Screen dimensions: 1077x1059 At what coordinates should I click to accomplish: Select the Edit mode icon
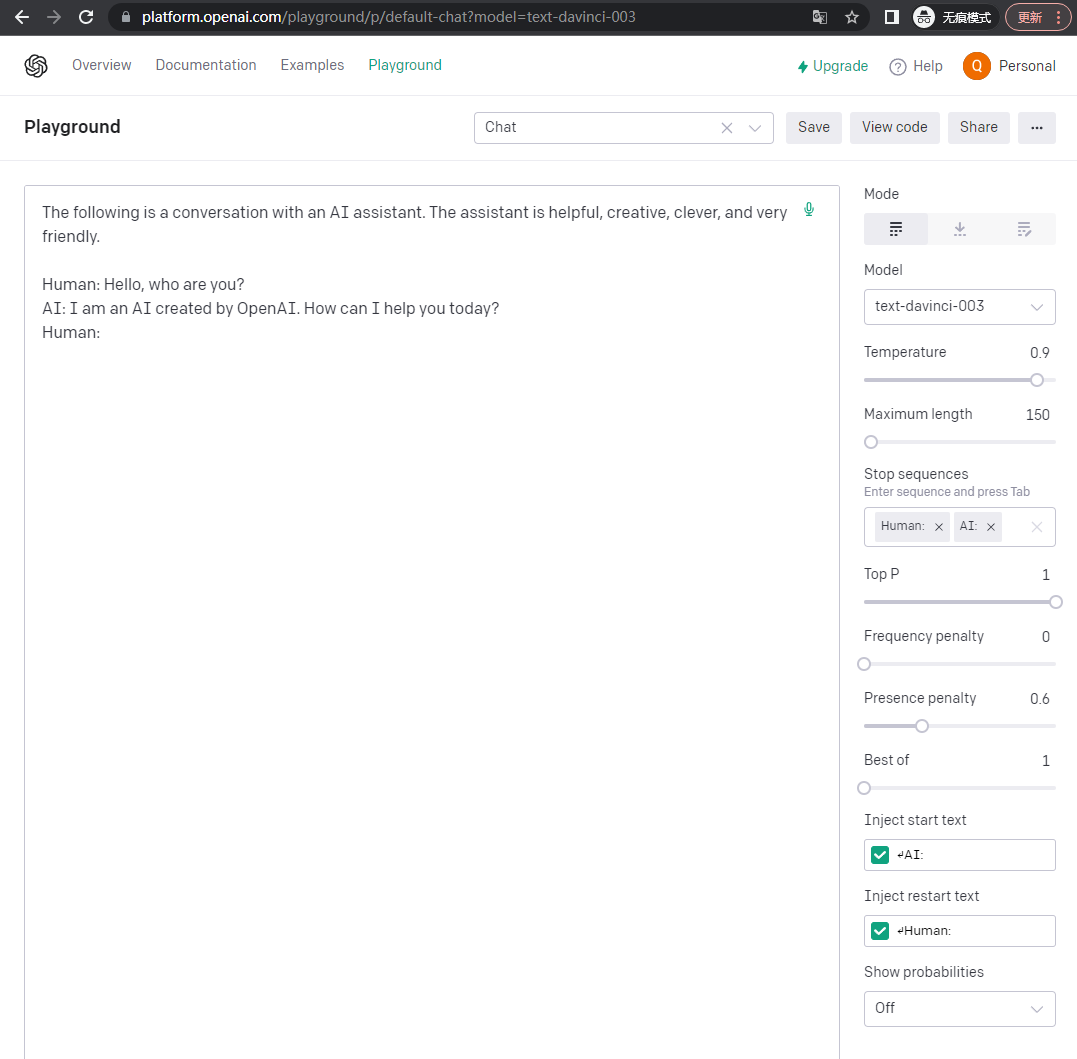[x=1024, y=230]
